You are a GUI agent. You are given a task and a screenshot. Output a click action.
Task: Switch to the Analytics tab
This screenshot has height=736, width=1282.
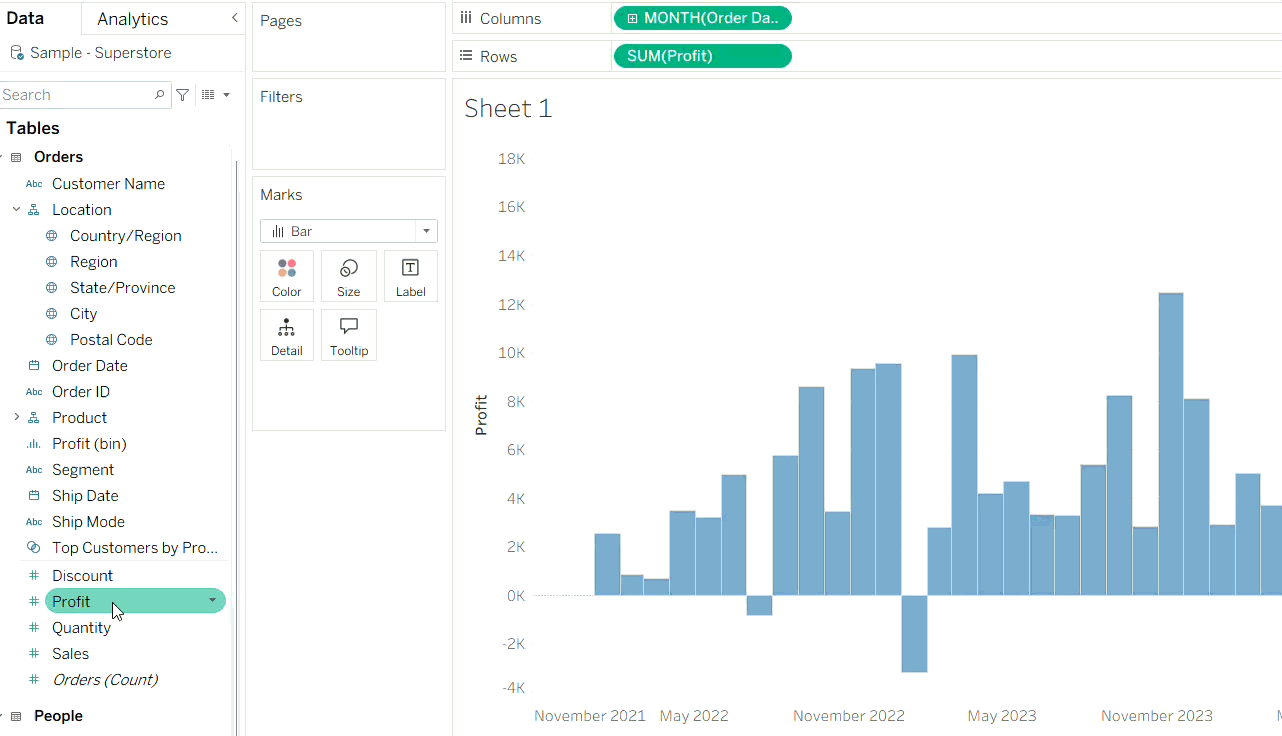(x=133, y=19)
